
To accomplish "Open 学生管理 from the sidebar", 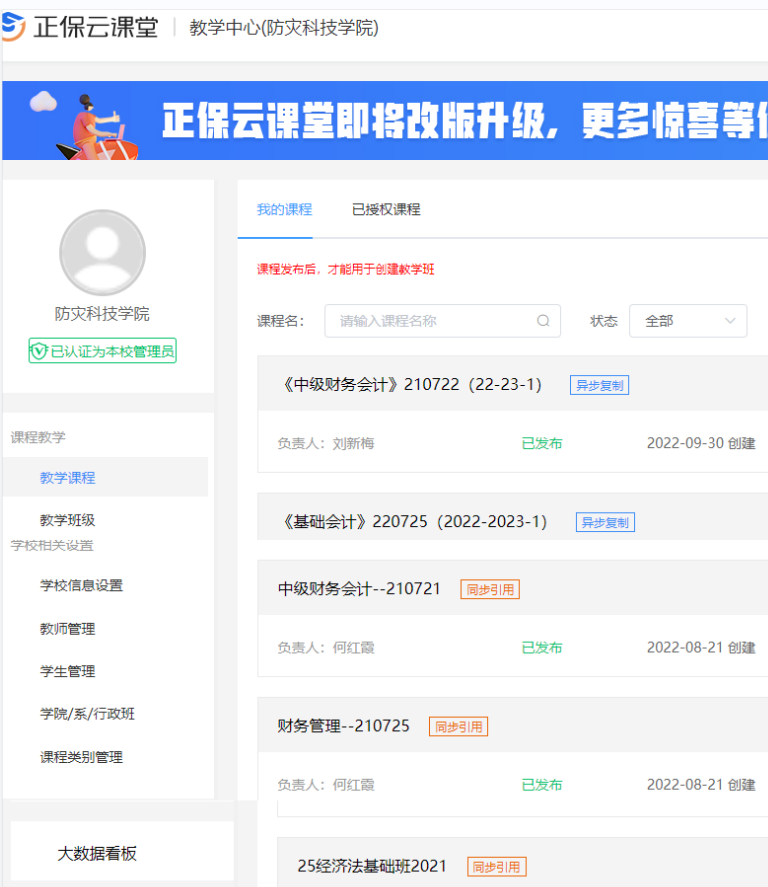I will [x=68, y=671].
